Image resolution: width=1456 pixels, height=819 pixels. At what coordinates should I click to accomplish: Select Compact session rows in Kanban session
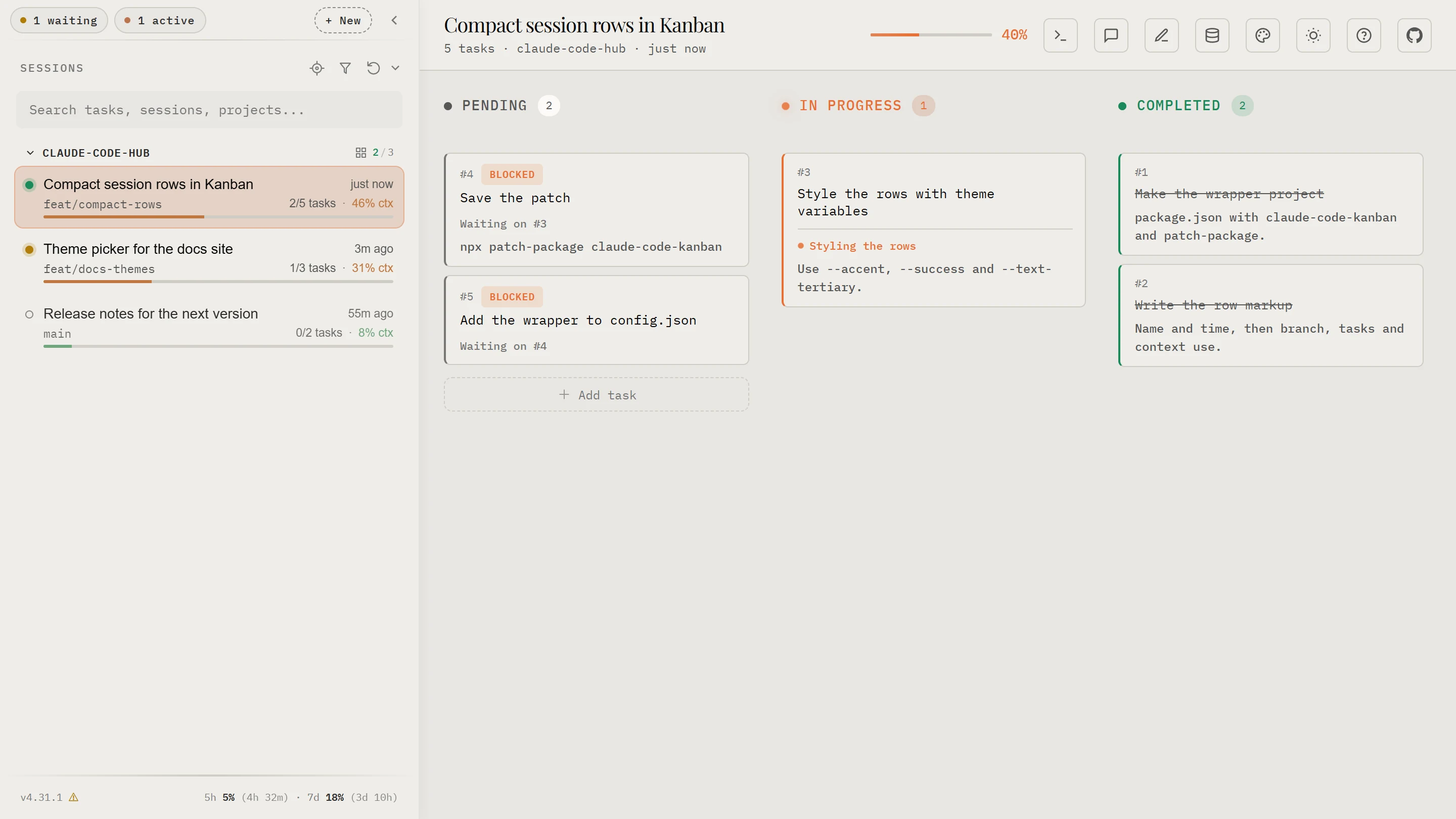pos(209,197)
